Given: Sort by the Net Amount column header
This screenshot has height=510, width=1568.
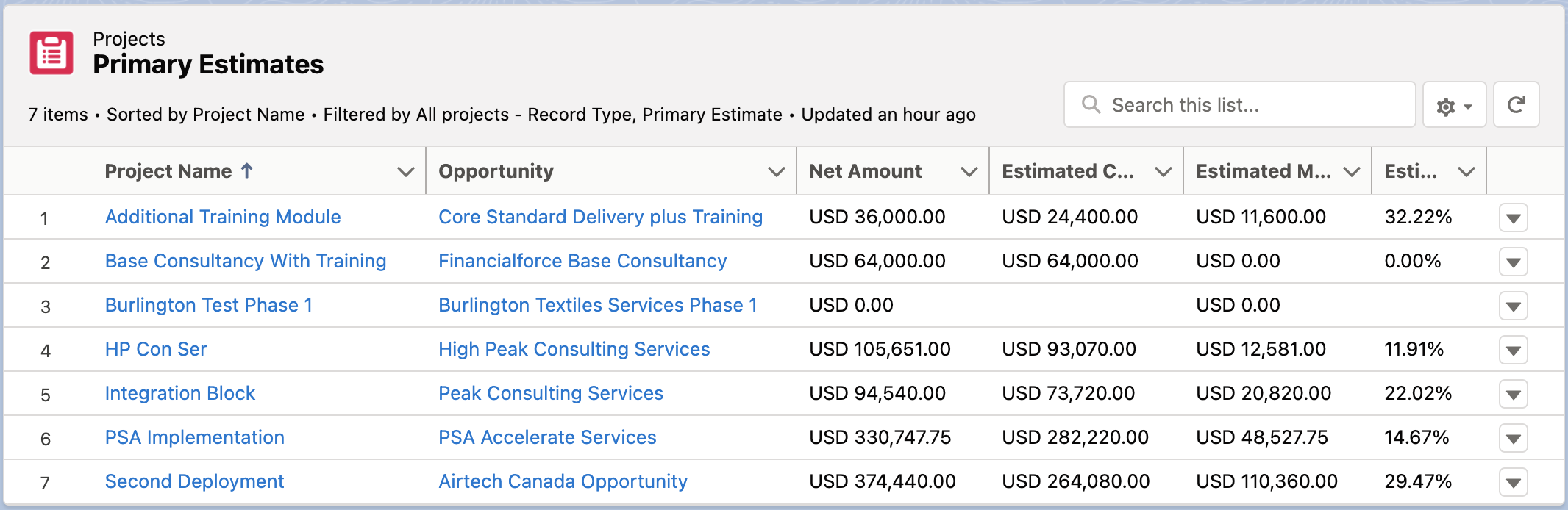Looking at the screenshot, I should click(865, 171).
